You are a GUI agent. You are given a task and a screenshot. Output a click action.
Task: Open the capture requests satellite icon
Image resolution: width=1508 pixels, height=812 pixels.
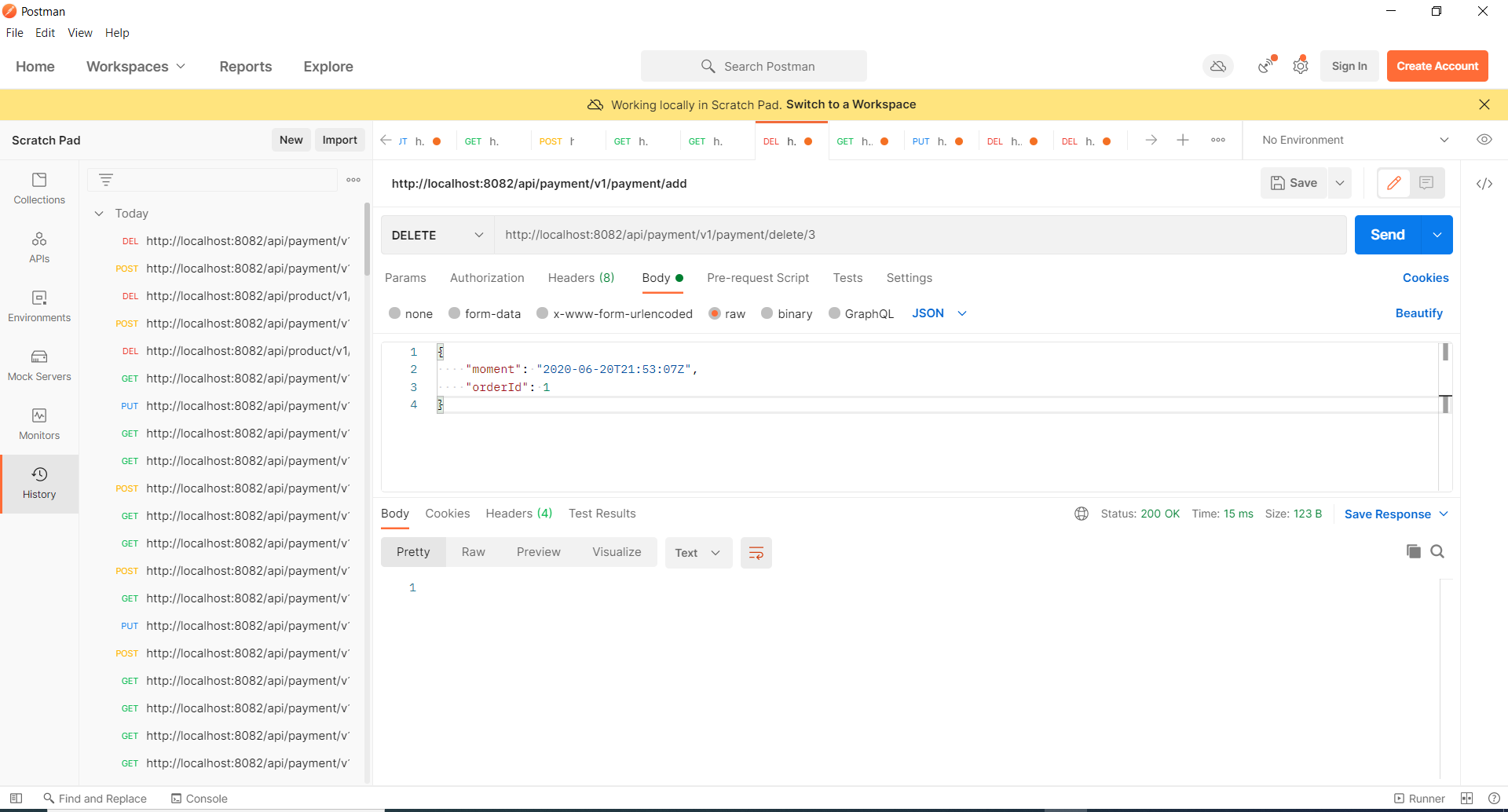pos(1266,66)
